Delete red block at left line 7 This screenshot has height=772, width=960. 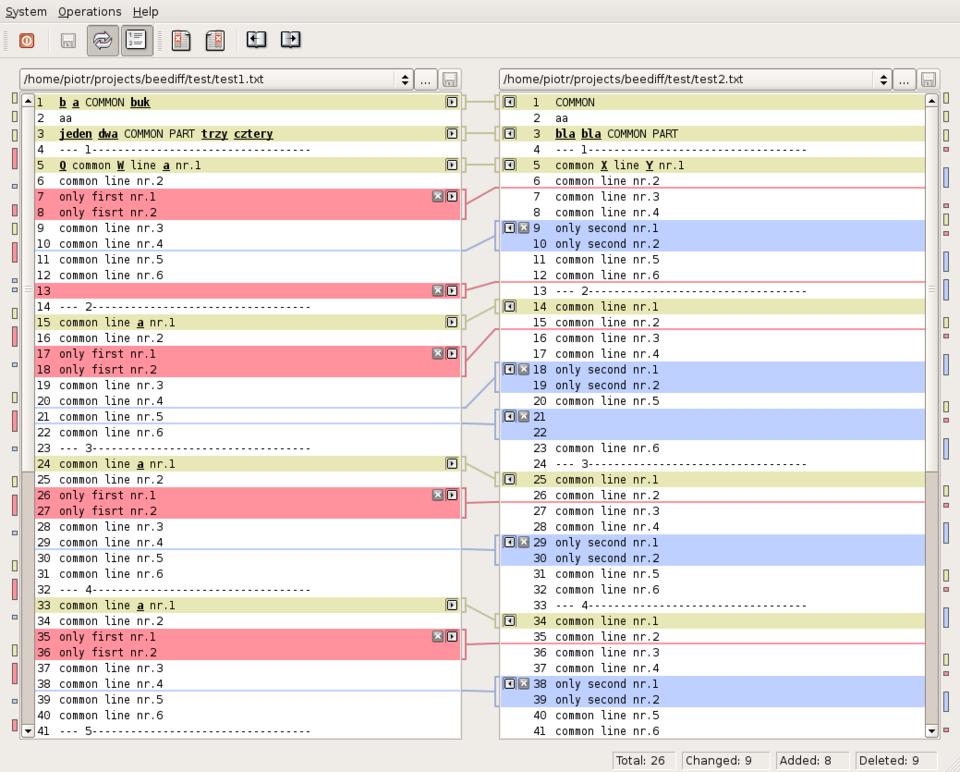click(437, 197)
